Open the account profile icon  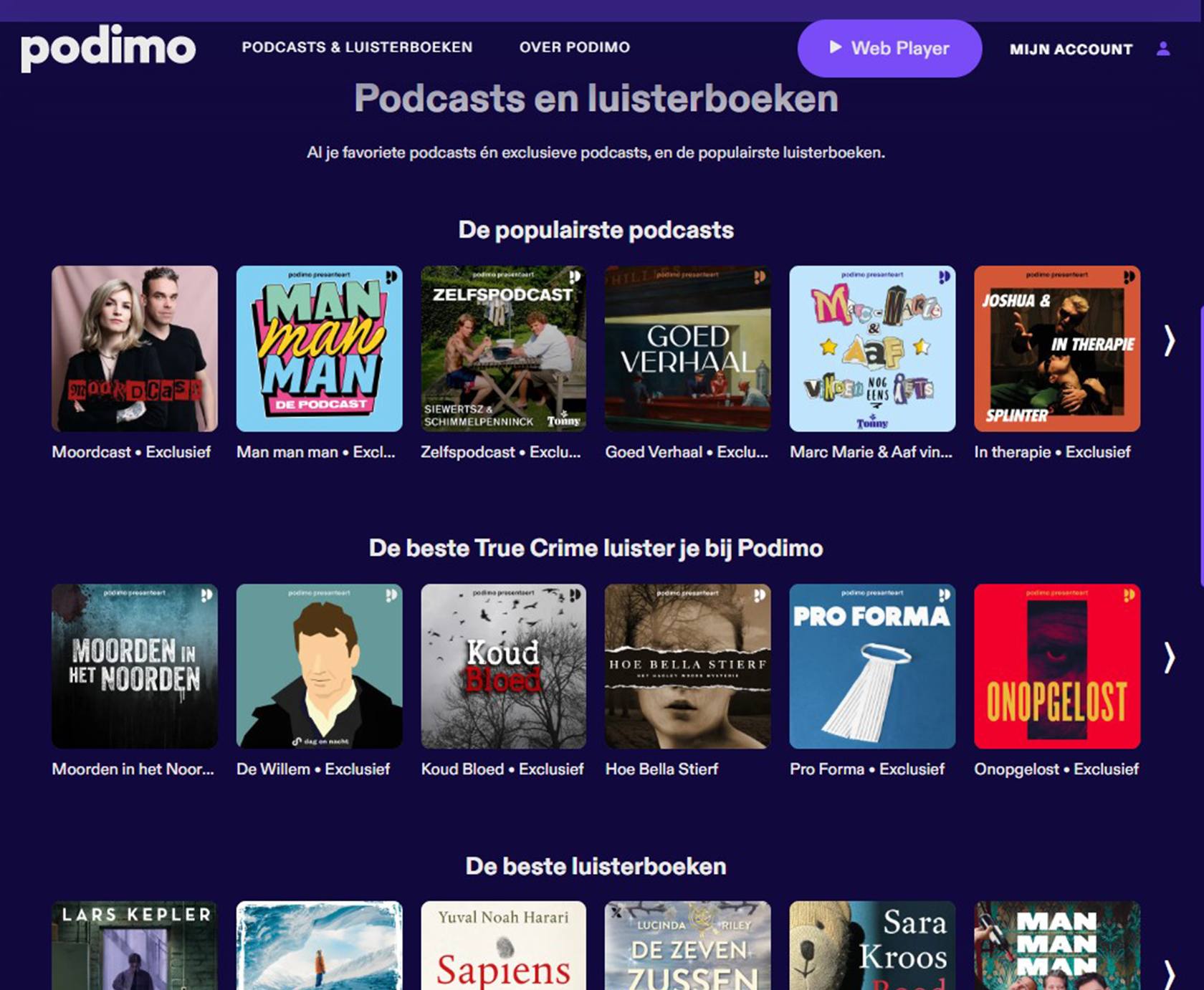click(x=1163, y=49)
